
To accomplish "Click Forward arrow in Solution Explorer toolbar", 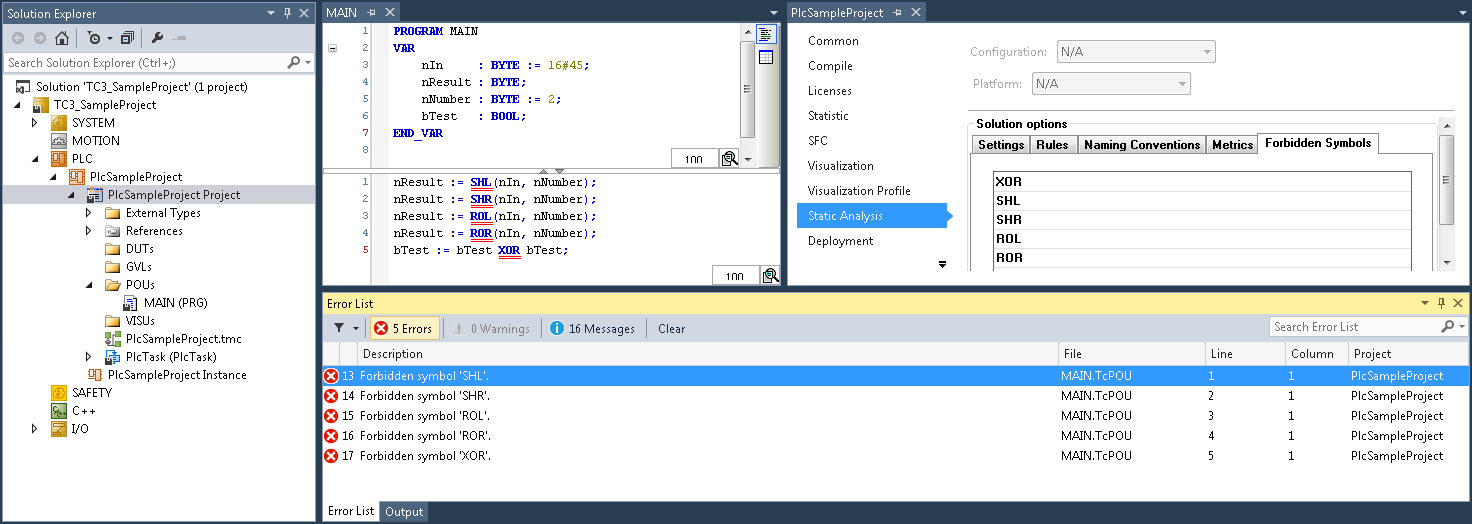I will 40,38.
